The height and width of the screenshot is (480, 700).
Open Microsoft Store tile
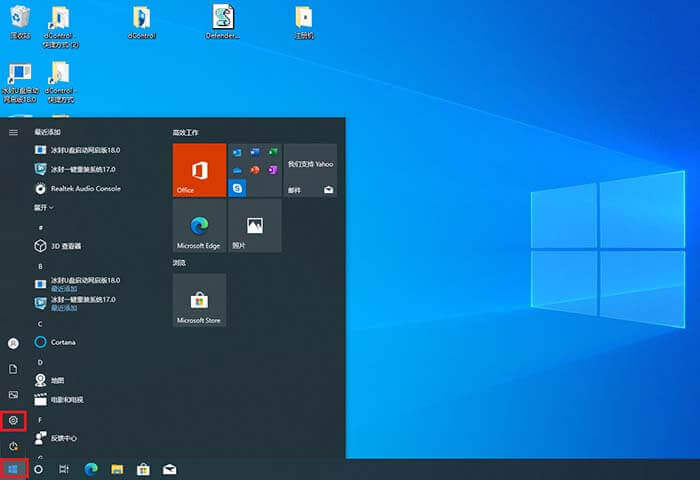coord(199,300)
